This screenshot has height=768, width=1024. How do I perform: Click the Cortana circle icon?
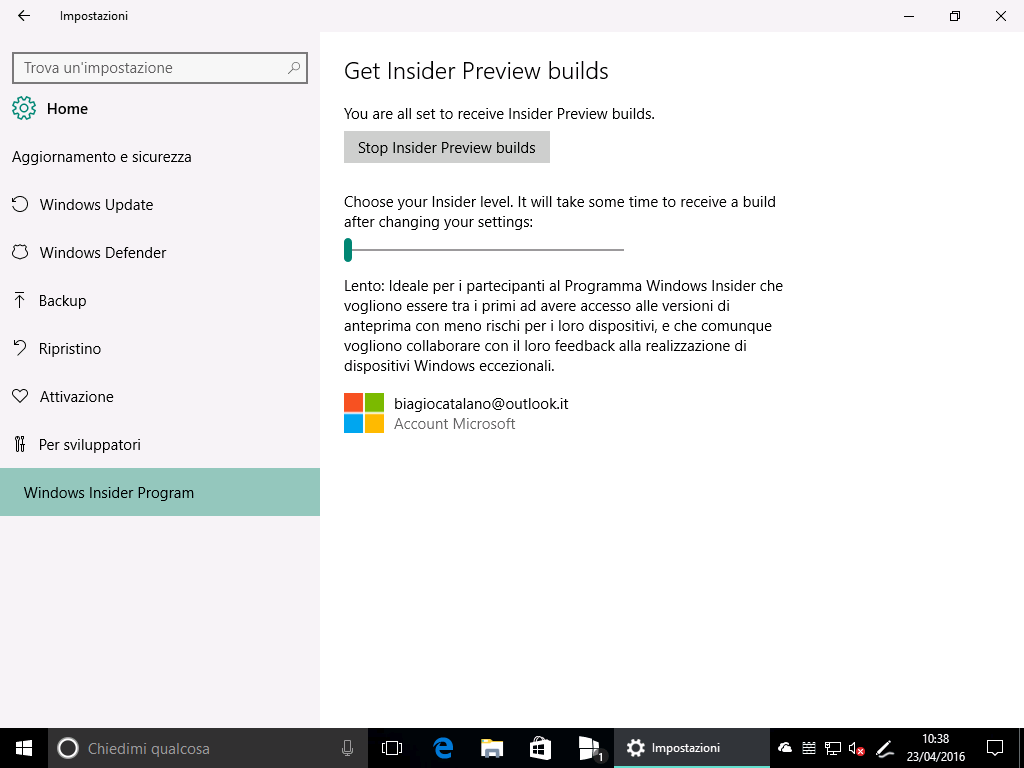68,748
